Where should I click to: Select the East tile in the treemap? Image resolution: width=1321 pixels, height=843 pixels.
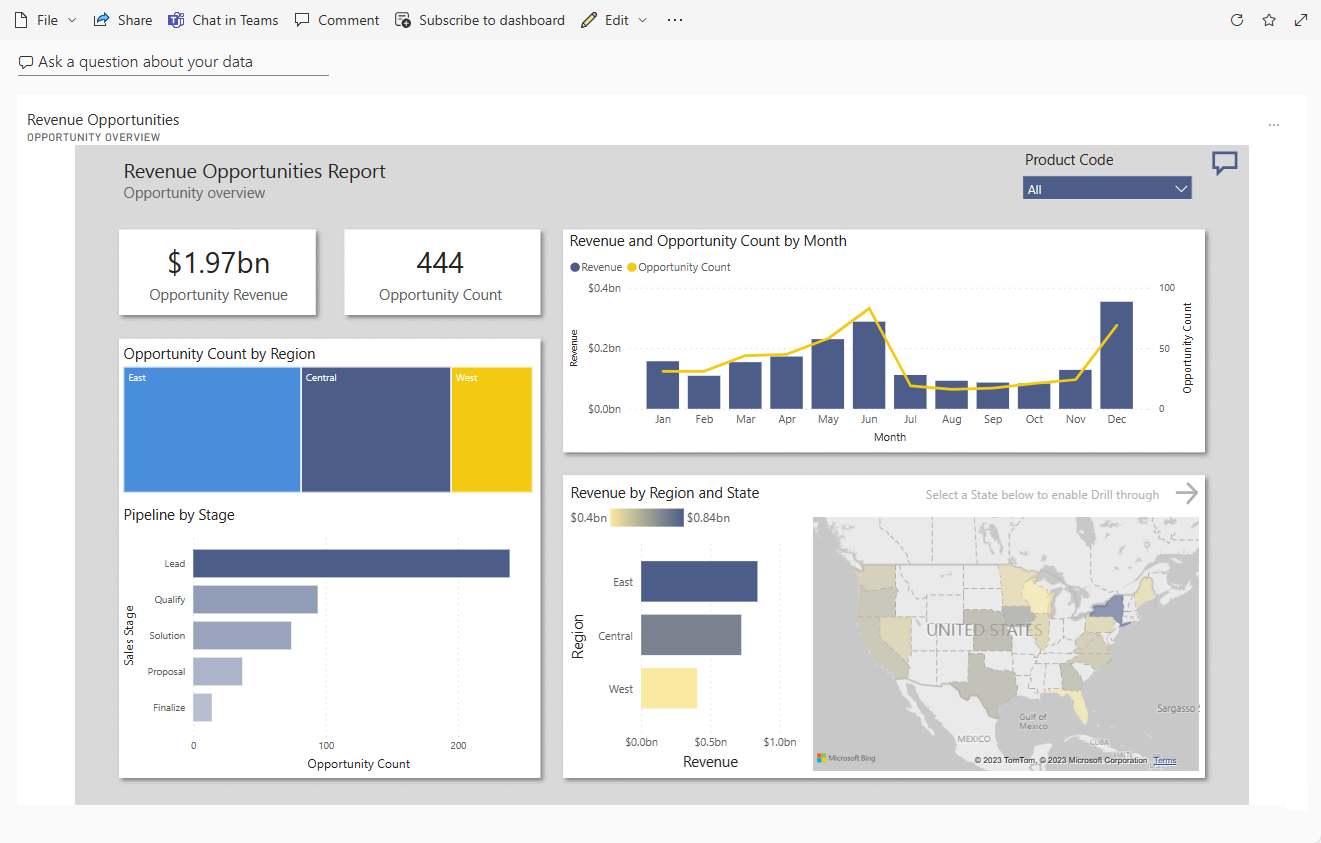pyautogui.click(x=211, y=429)
